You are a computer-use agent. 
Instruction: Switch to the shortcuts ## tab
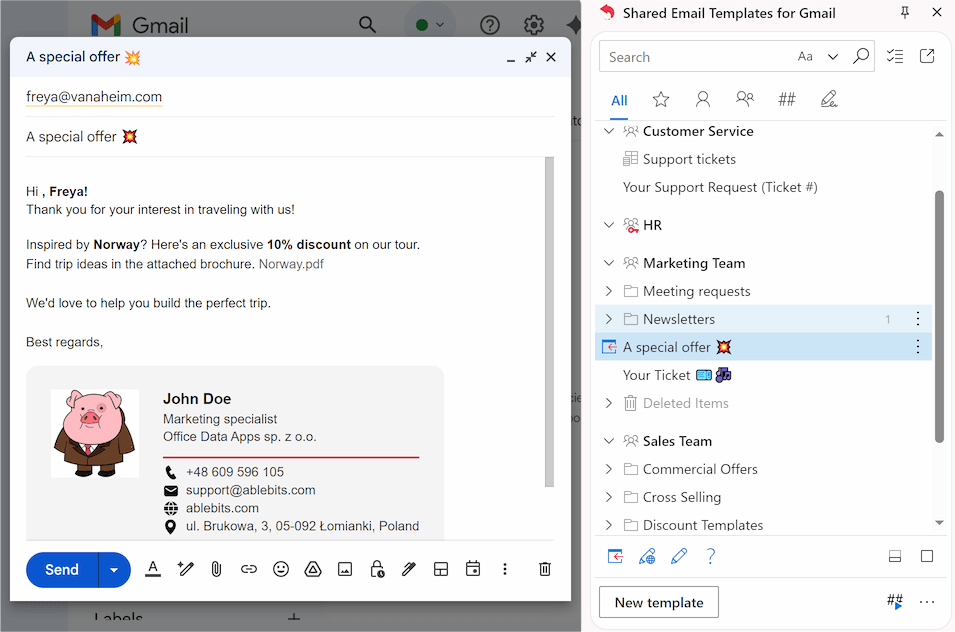pos(787,99)
